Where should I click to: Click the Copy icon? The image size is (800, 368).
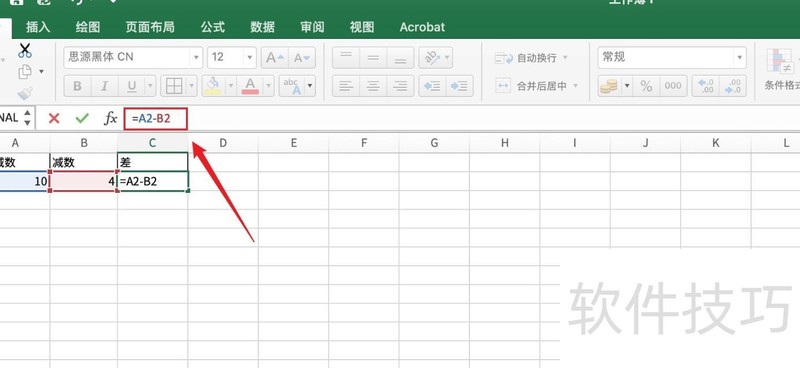coord(24,72)
